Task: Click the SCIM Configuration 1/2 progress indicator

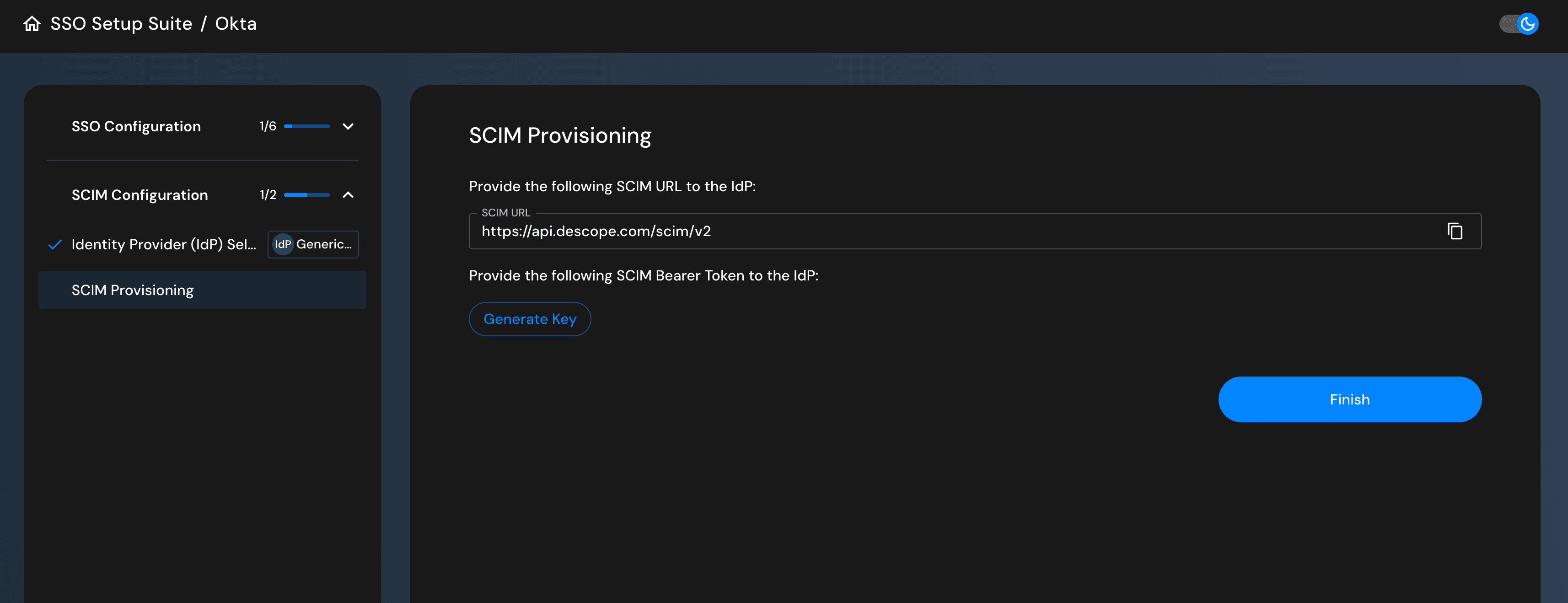Action: coord(307,195)
